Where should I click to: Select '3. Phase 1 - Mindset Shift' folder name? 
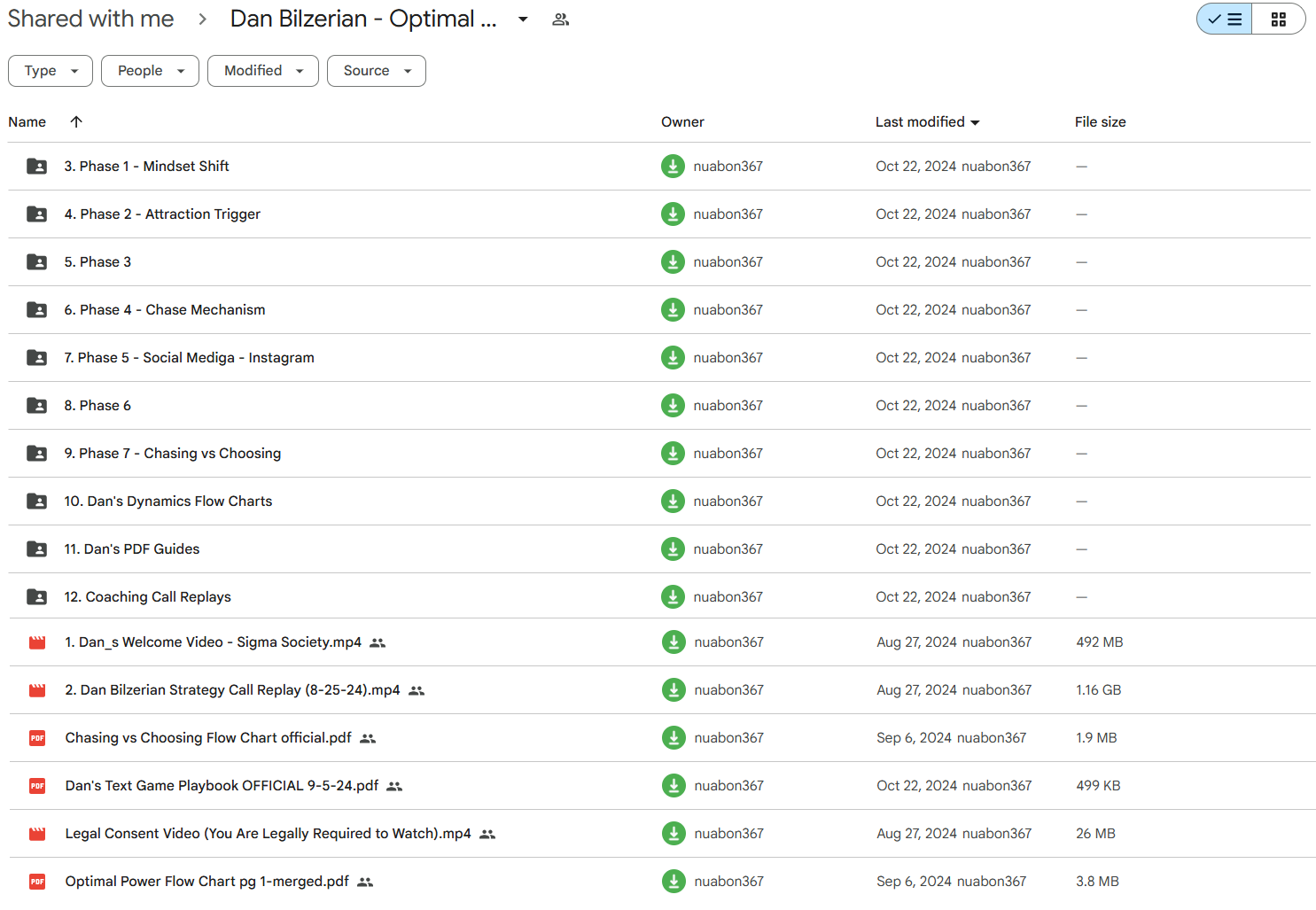146,166
